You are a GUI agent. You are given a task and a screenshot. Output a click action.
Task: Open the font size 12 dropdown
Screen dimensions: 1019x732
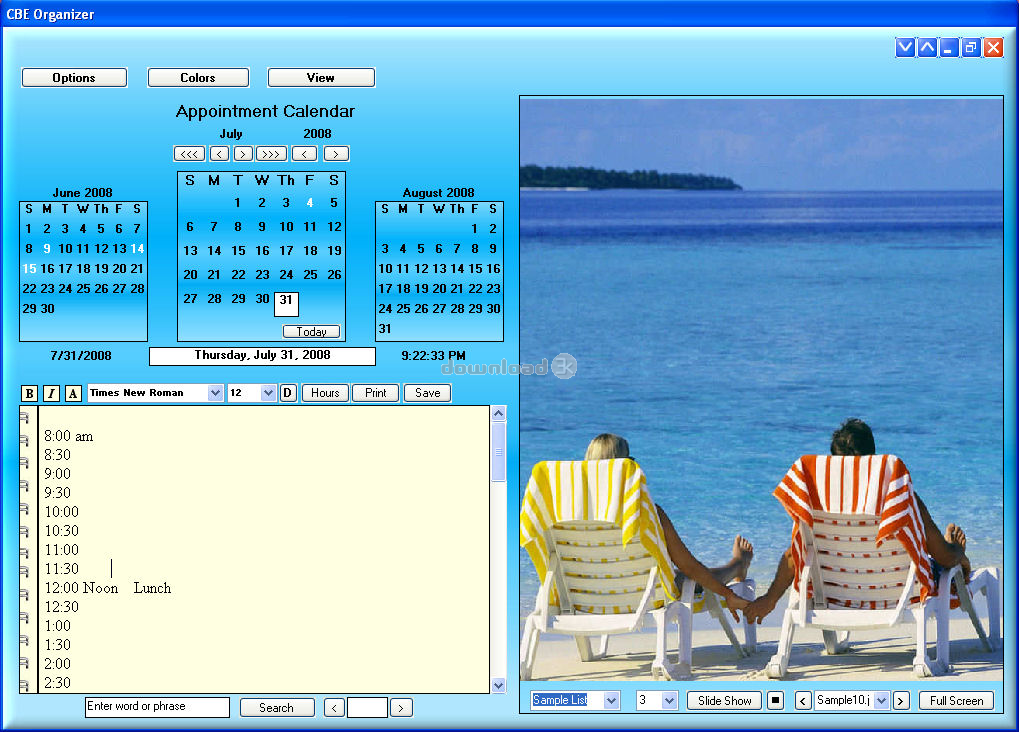coord(268,393)
